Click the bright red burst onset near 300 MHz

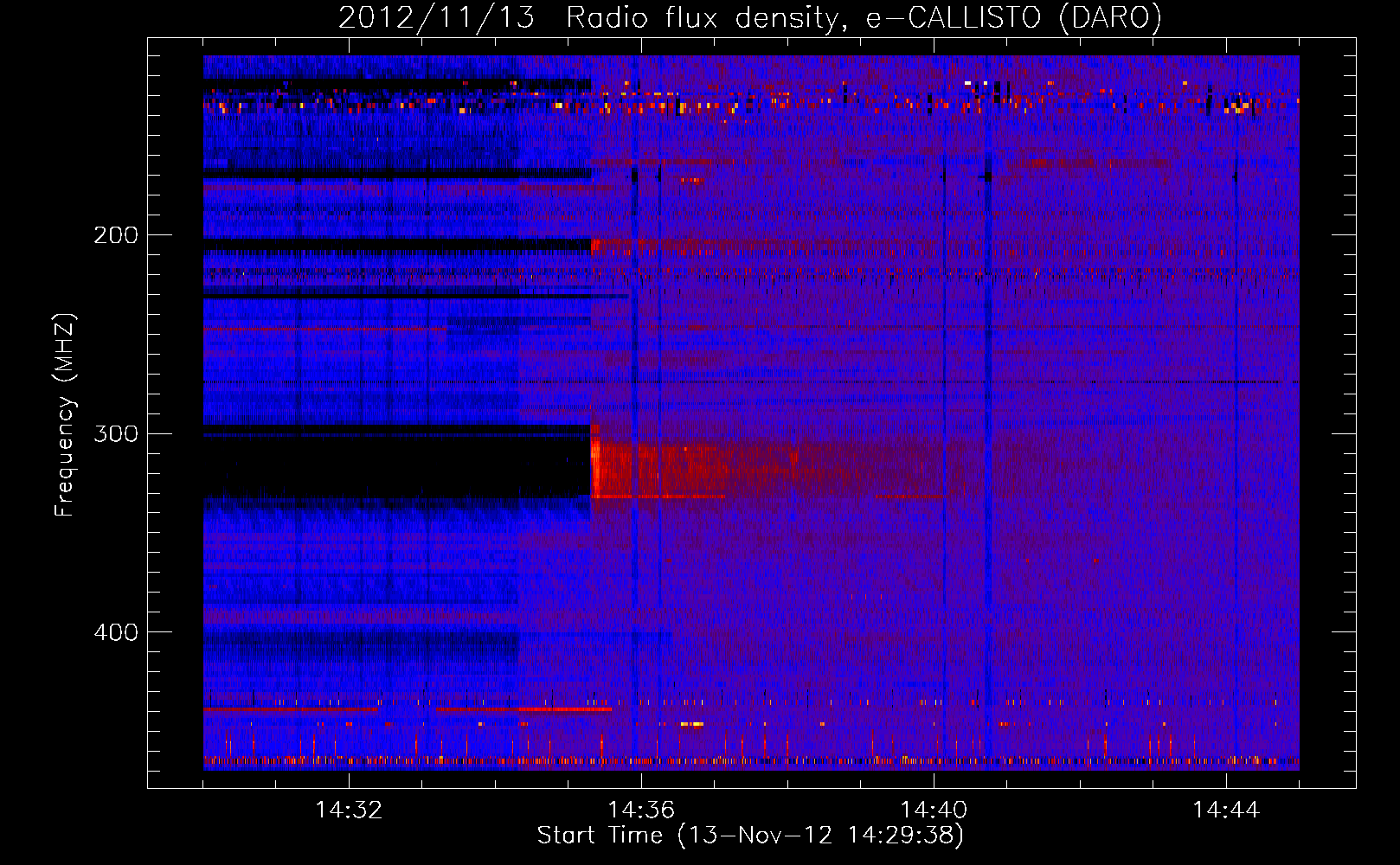point(597,463)
